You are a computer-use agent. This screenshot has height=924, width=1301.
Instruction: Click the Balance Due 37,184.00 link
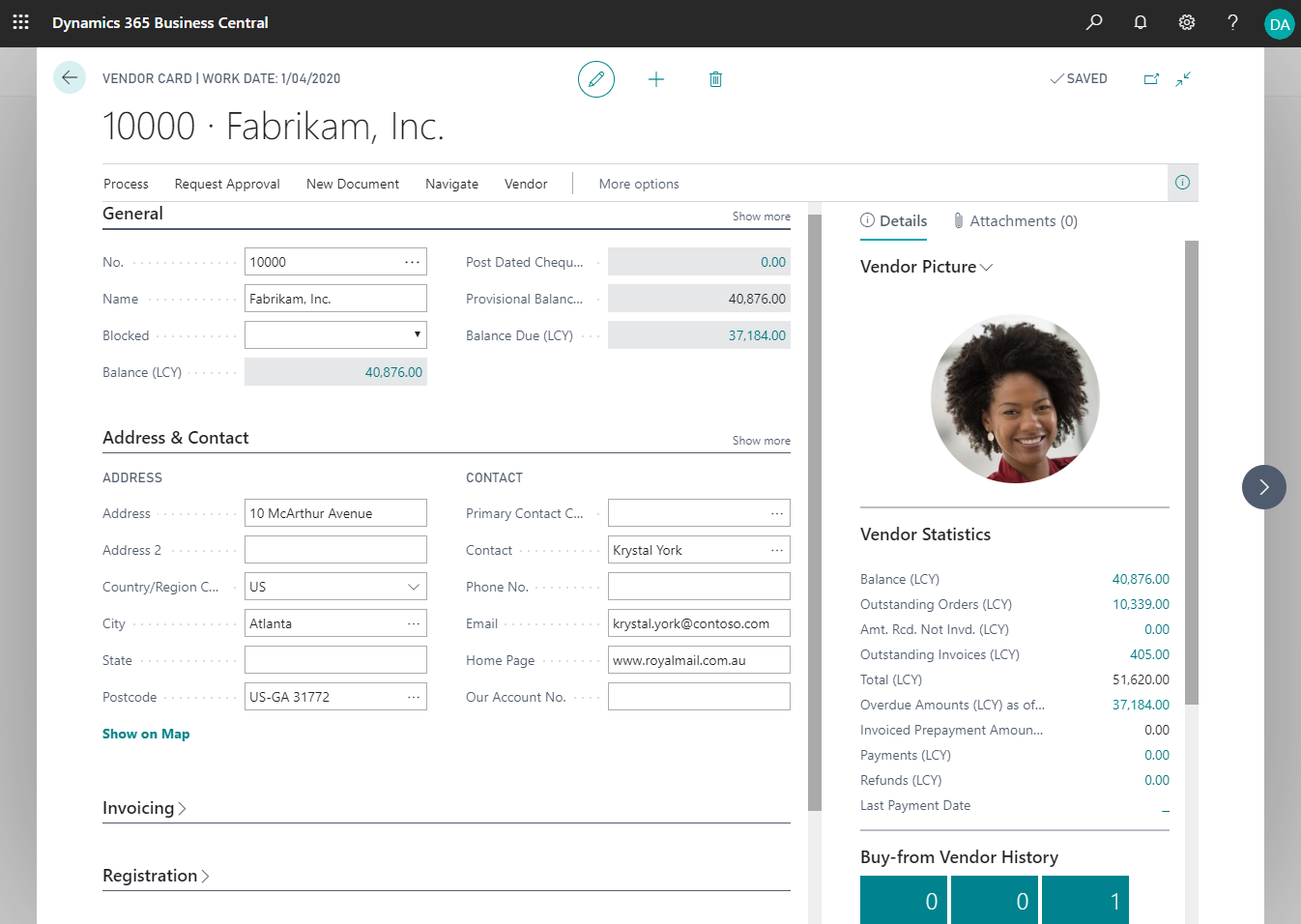coord(757,335)
